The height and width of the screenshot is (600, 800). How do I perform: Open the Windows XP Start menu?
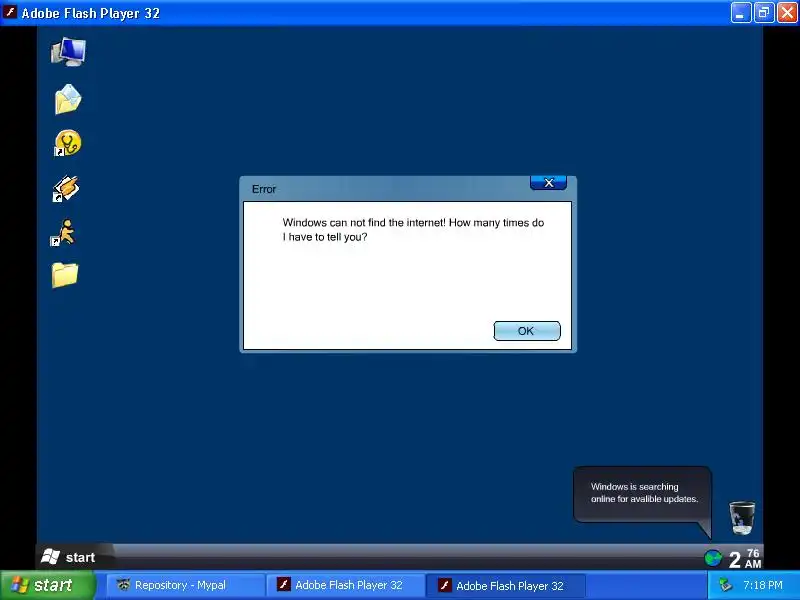click(48, 585)
